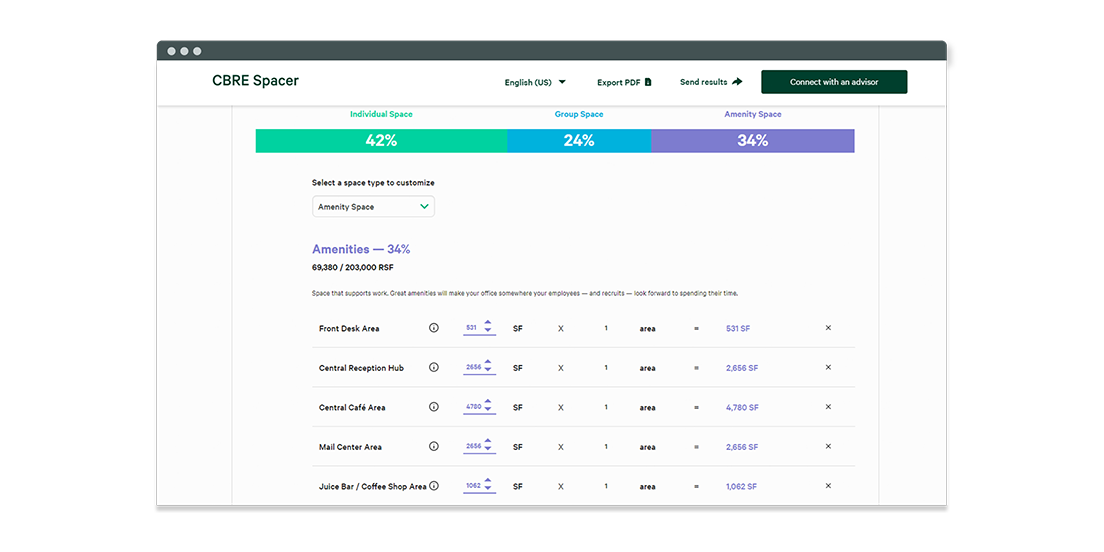Click Export PDF in the header
1104x552 pixels.
[624, 82]
